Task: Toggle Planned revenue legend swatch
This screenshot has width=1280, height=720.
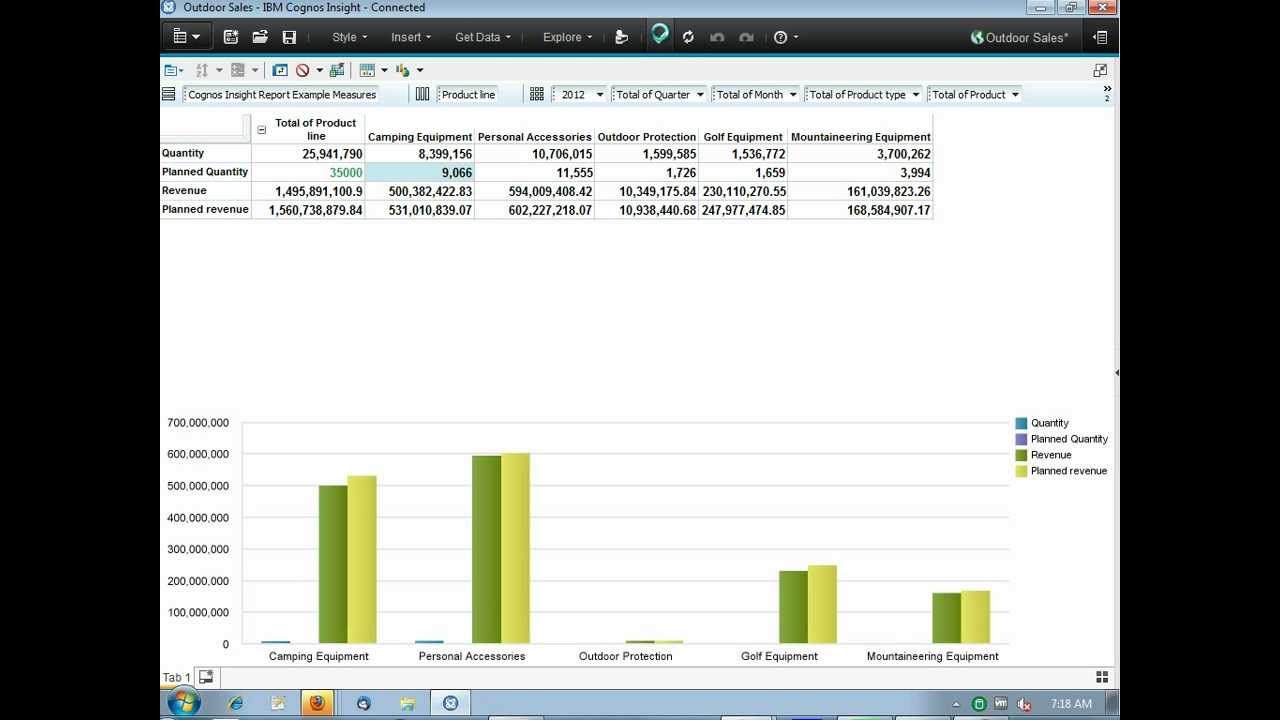Action: [x=1021, y=471]
